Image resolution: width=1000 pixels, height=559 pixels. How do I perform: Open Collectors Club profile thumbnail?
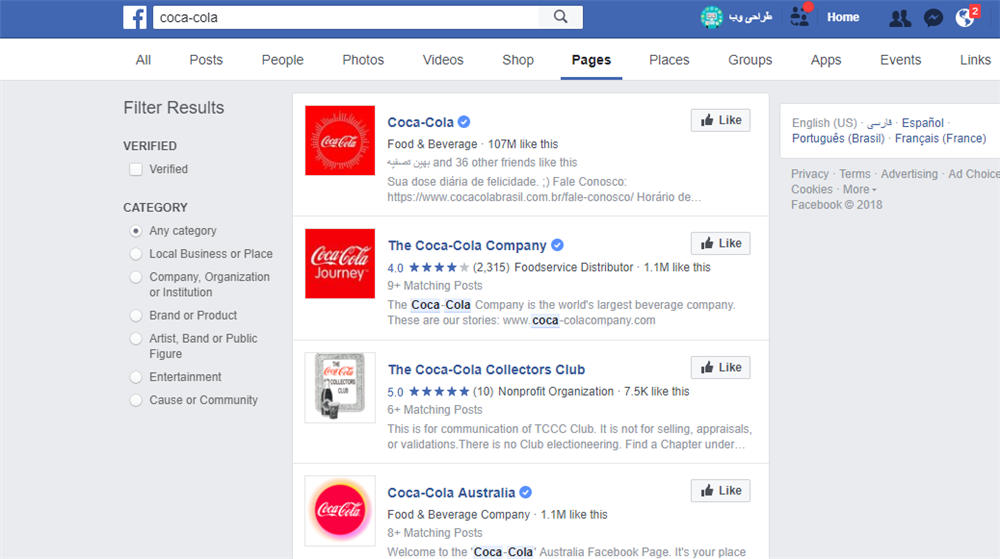click(x=340, y=387)
